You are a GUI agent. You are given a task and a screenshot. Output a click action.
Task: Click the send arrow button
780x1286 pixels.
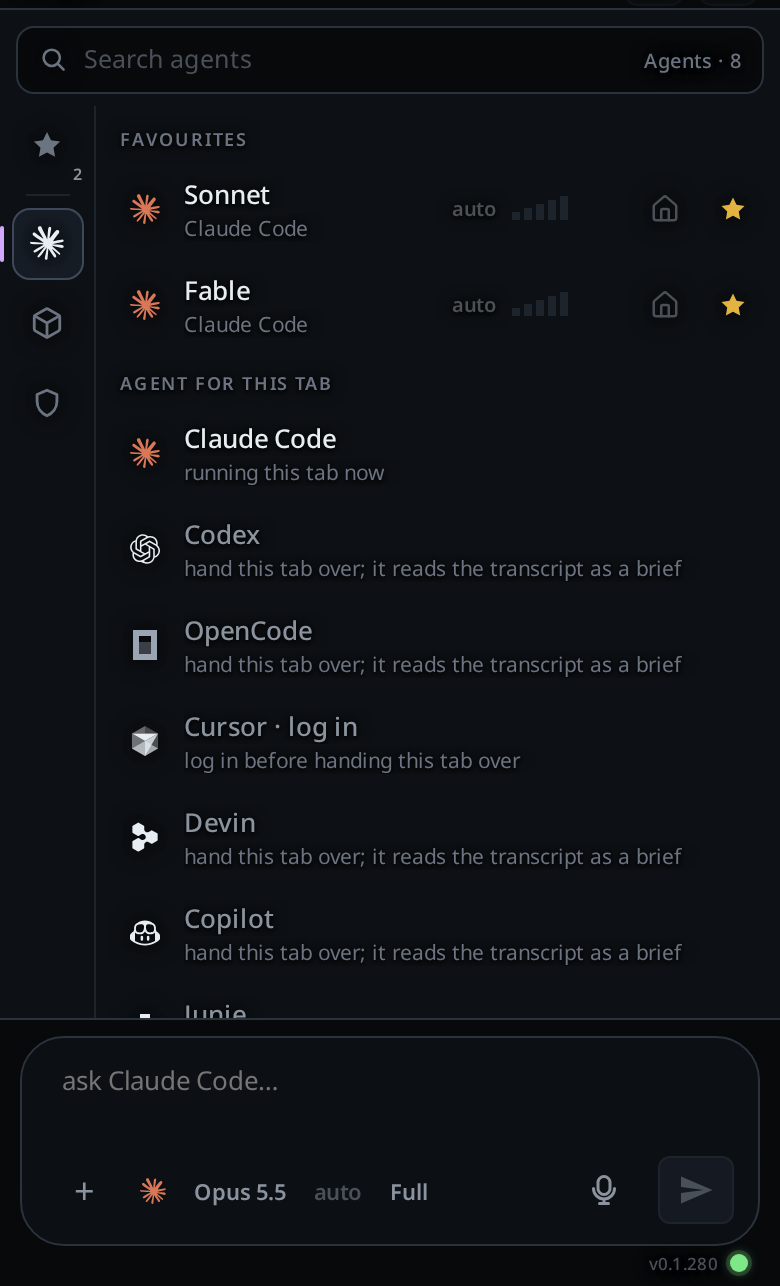[x=696, y=1190]
